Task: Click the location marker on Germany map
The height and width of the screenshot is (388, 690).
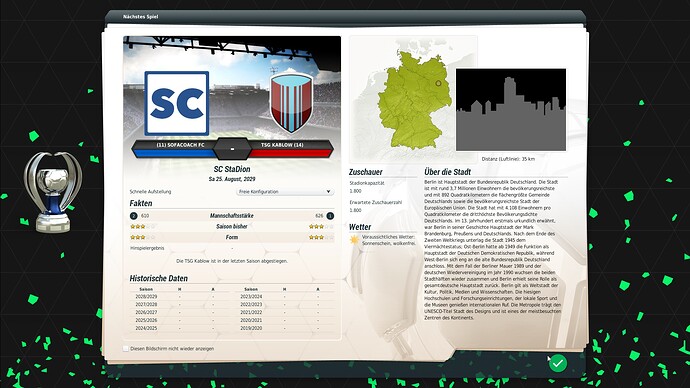Action: tap(438, 83)
